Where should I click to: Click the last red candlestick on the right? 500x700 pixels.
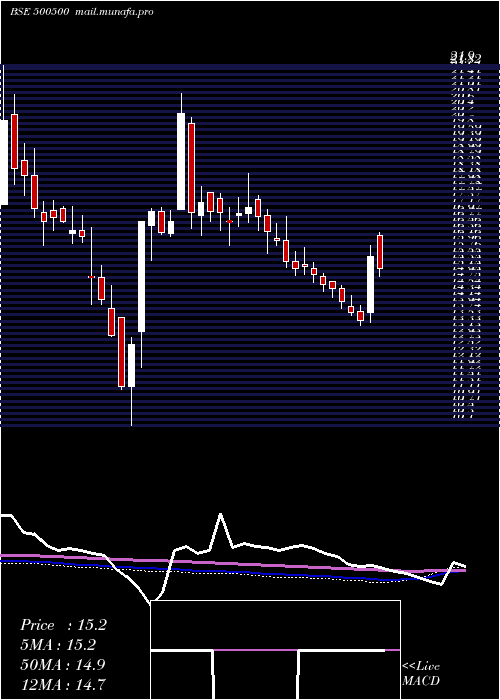tap(380, 252)
